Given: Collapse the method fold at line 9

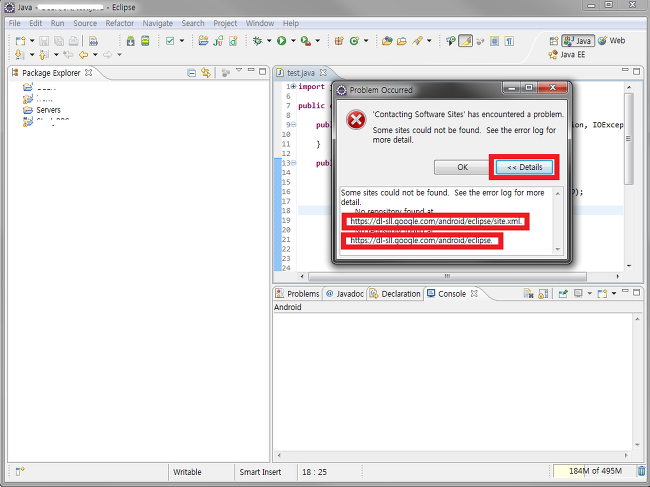Looking at the screenshot, I should click(x=293, y=125).
